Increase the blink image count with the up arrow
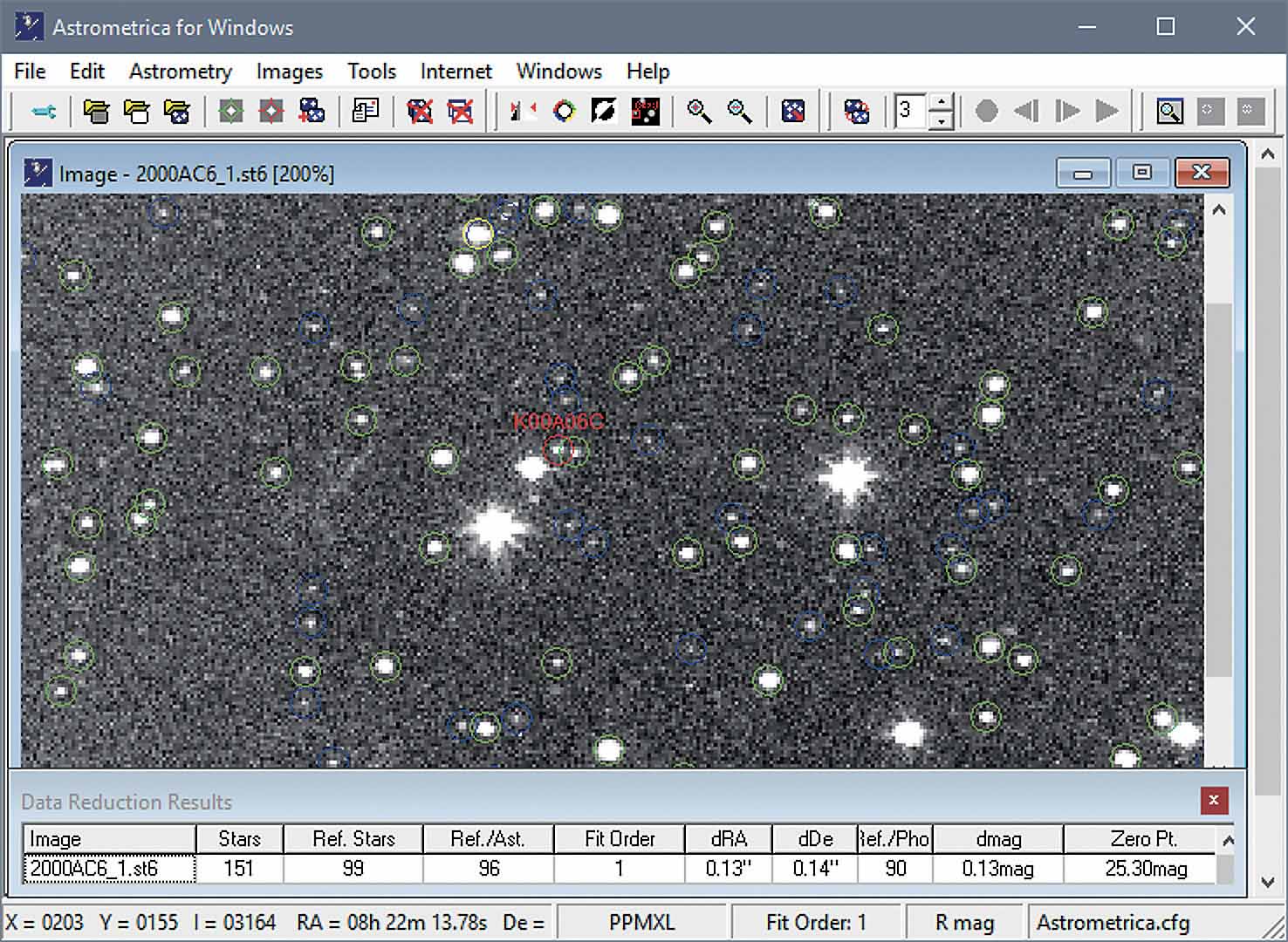This screenshot has width=1288, height=942. (x=942, y=101)
